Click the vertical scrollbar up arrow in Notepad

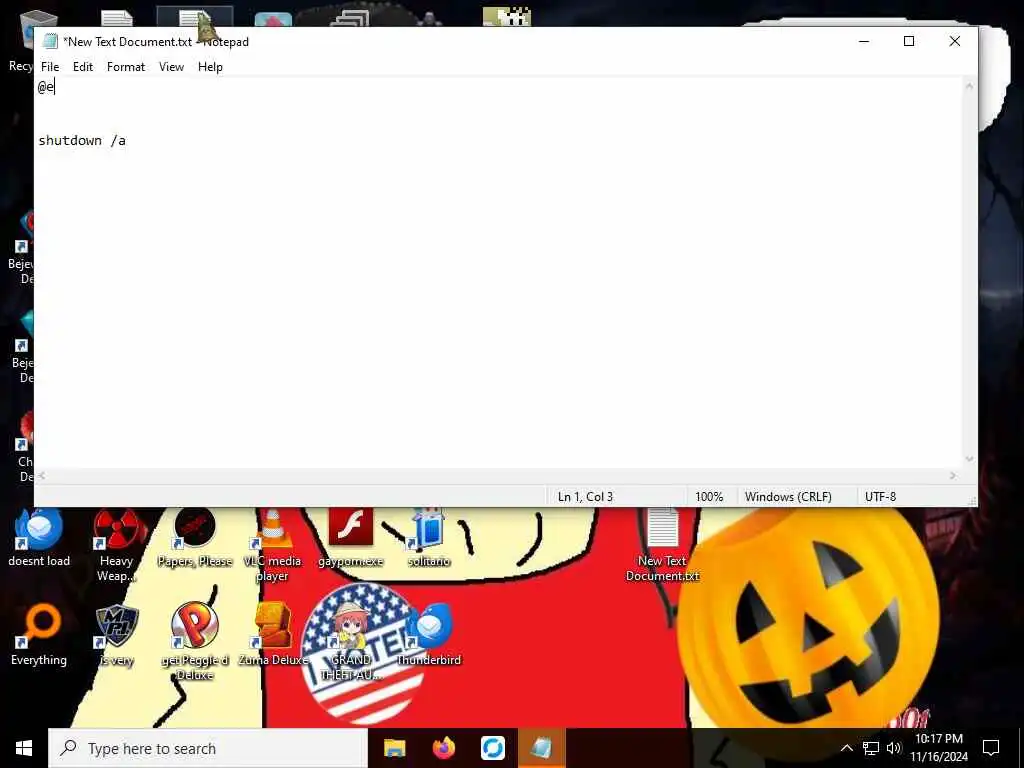coord(969,86)
